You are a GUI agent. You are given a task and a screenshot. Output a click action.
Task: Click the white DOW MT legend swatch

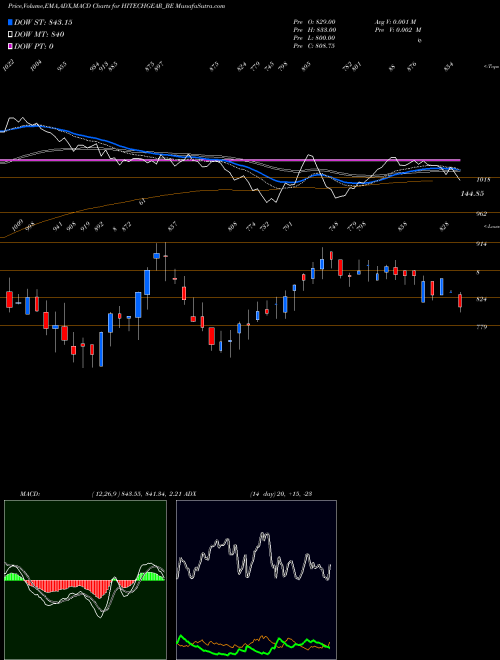click(10, 35)
